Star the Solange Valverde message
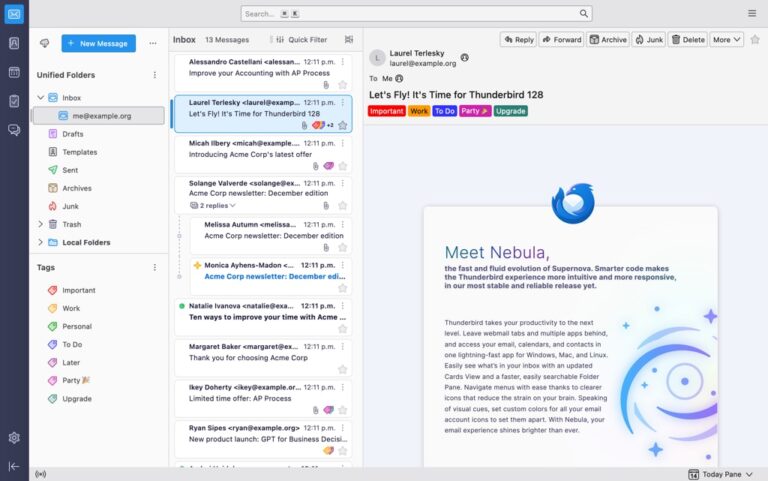This screenshot has width=768, height=481. coord(342,206)
